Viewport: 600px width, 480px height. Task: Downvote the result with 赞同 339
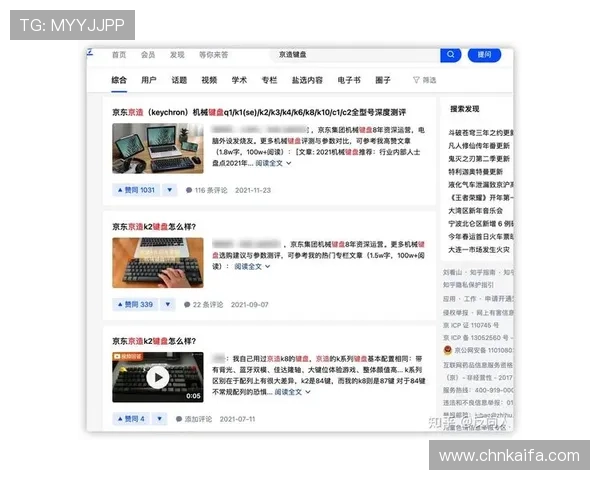[x=168, y=304]
